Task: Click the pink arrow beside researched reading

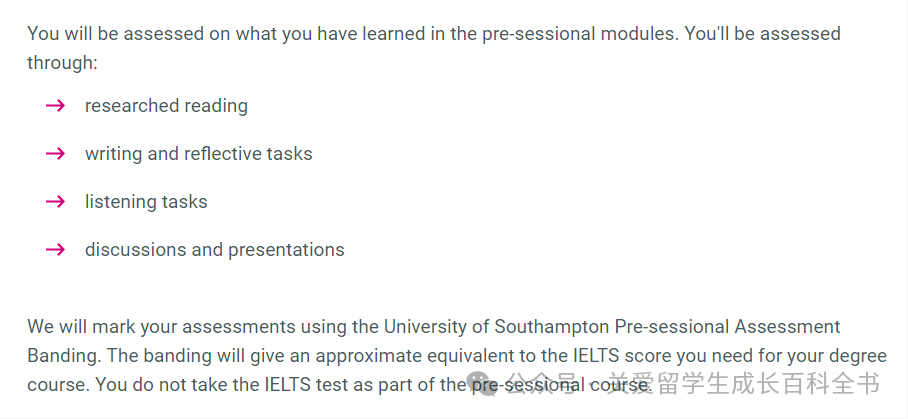Action: 56,105
